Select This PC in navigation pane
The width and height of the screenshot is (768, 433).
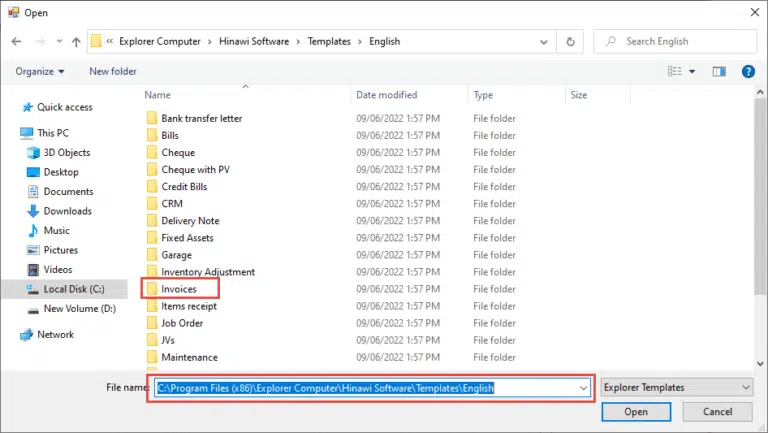pos(45,133)
